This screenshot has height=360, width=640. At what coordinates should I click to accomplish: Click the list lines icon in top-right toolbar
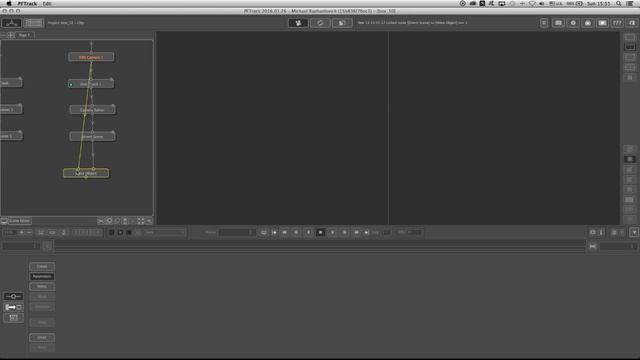544,23
